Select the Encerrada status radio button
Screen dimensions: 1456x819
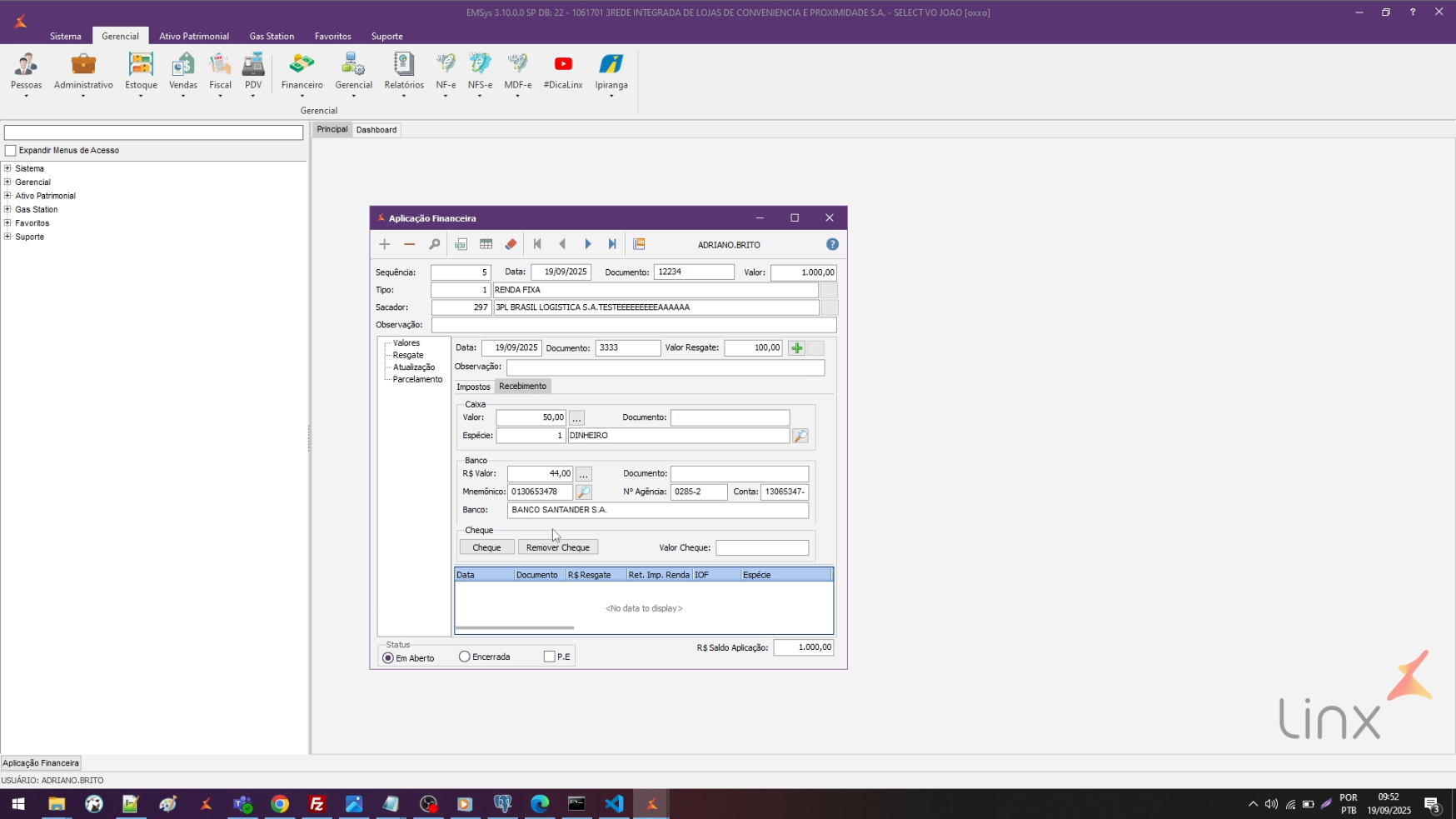click(465, 657)
